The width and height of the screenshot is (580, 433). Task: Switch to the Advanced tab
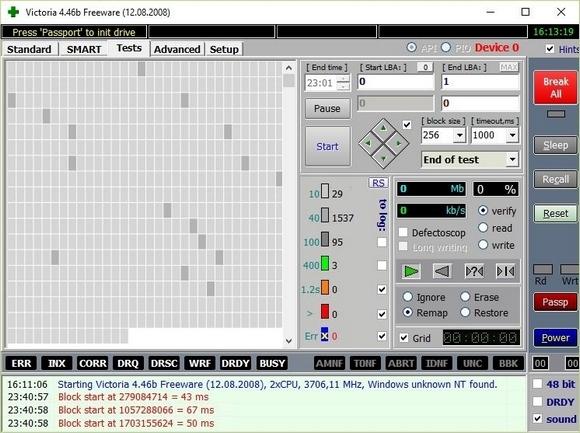[177, 49]
